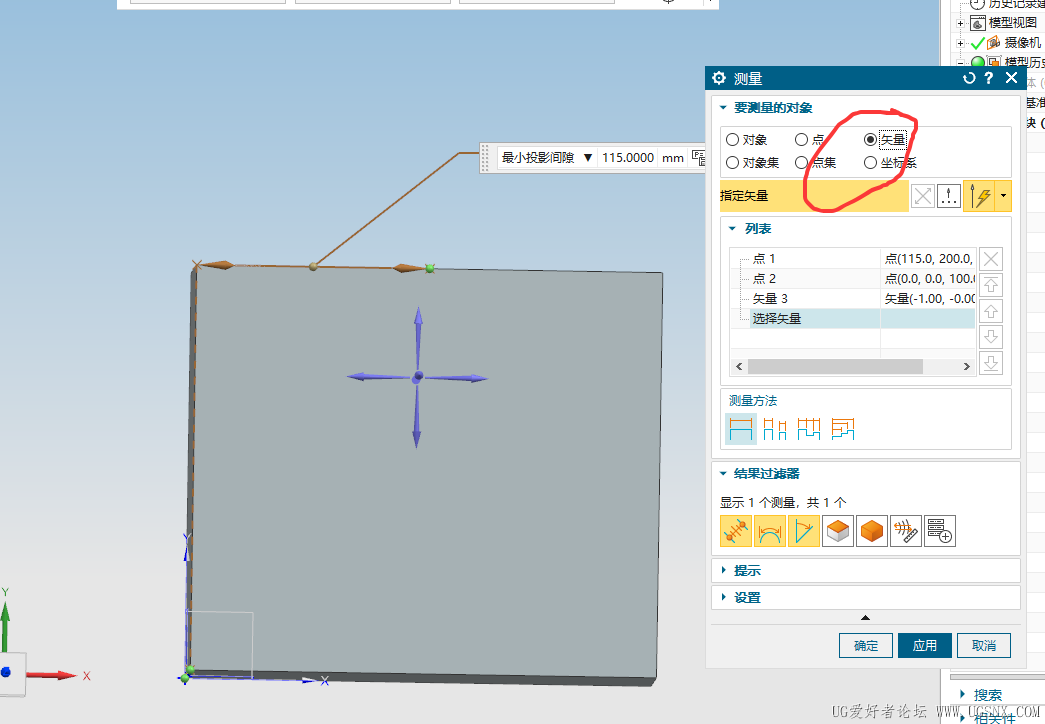This screenshot has height=724, width=1045.
Task: Select the 矢量 3 row in the list
Action: click(854, 299)
